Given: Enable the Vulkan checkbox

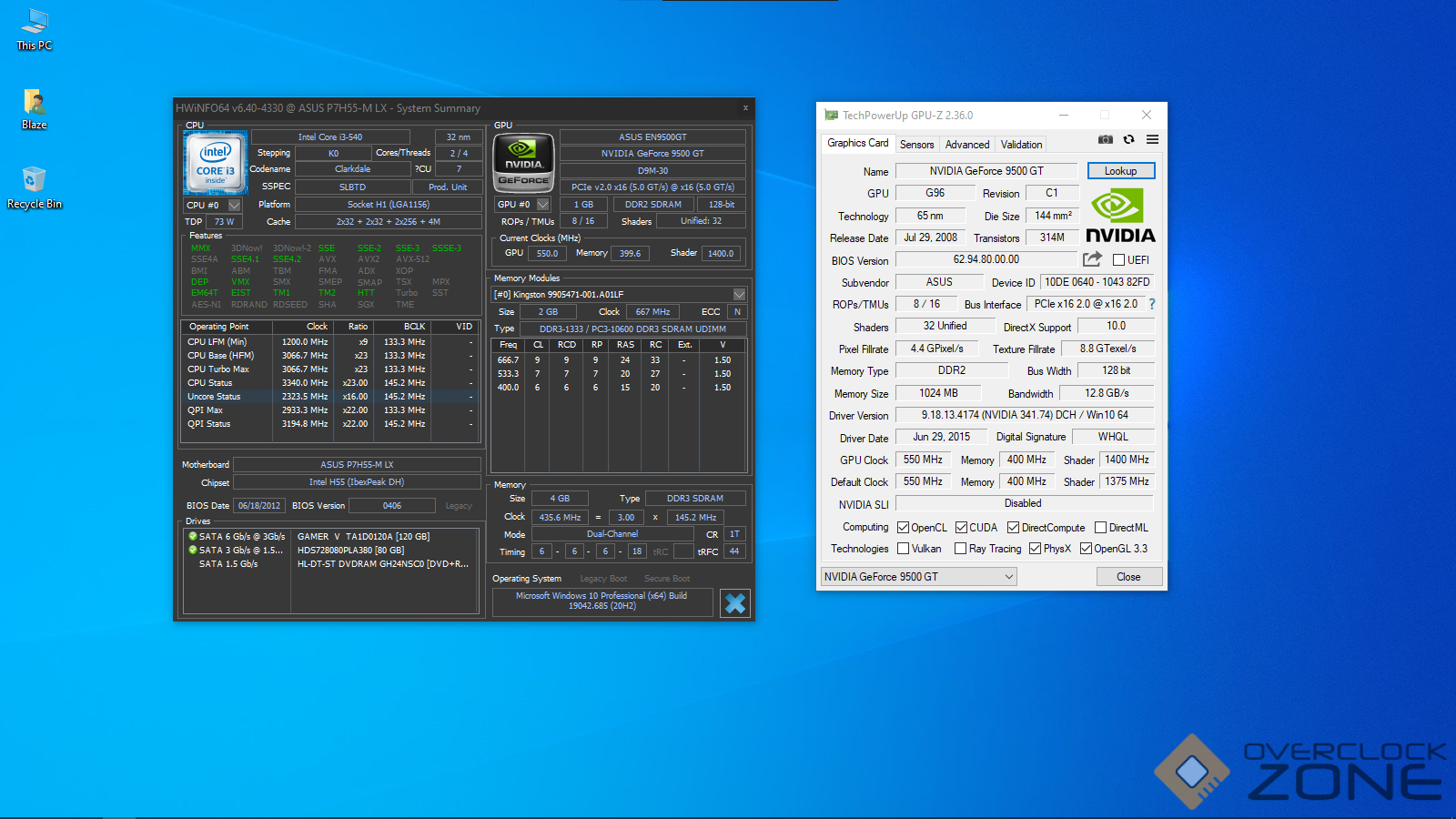Looking at the screenshot, I should tap(904, 549).
